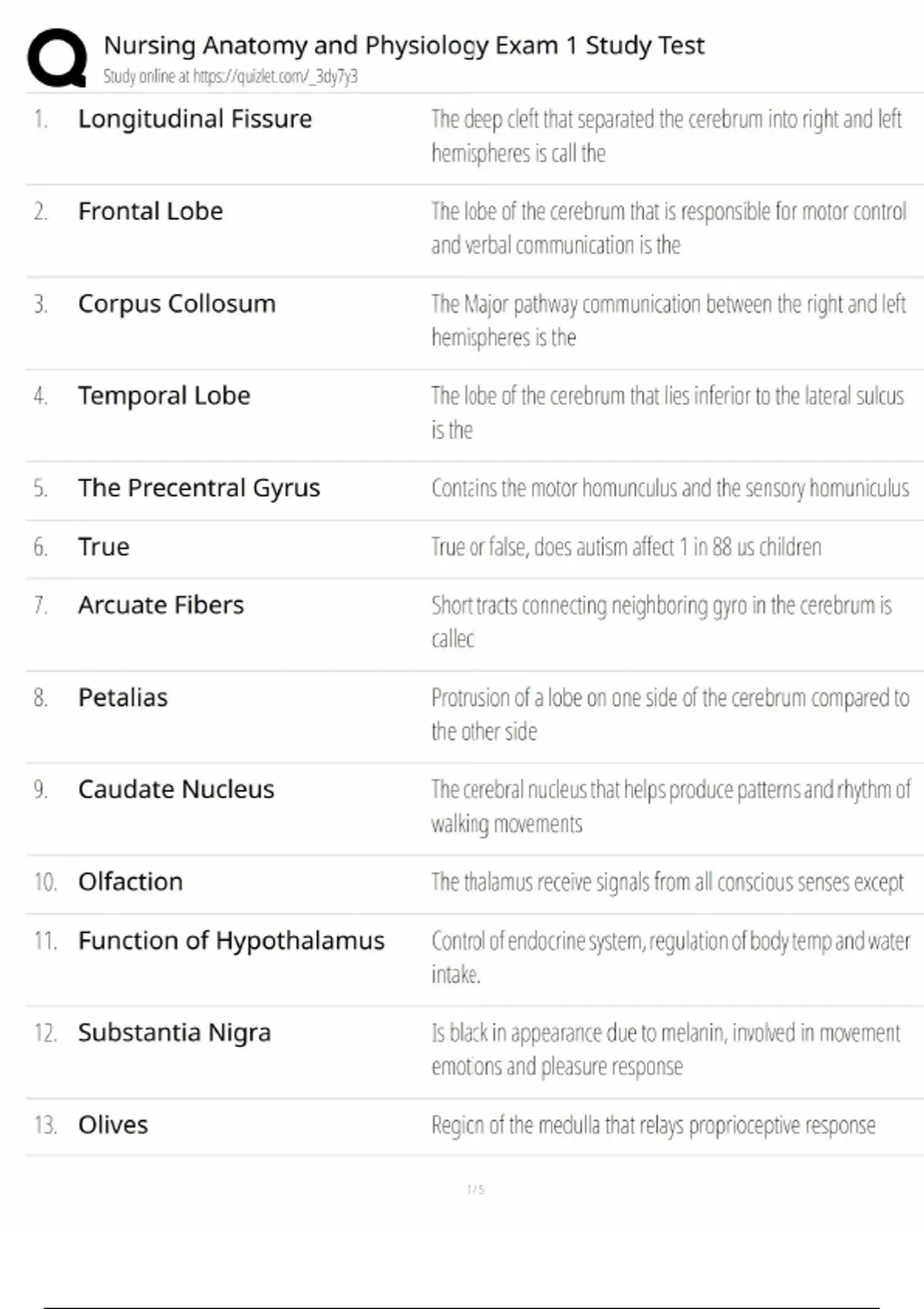
Task: Click the Frontal Lobe term
Action: (x=150, y=211)
